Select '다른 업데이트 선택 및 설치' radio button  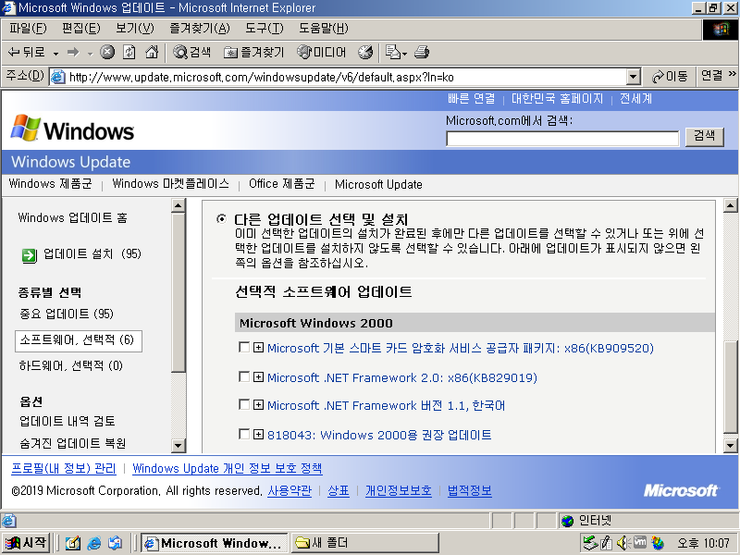pyautogui.click(x=221, y=219)
